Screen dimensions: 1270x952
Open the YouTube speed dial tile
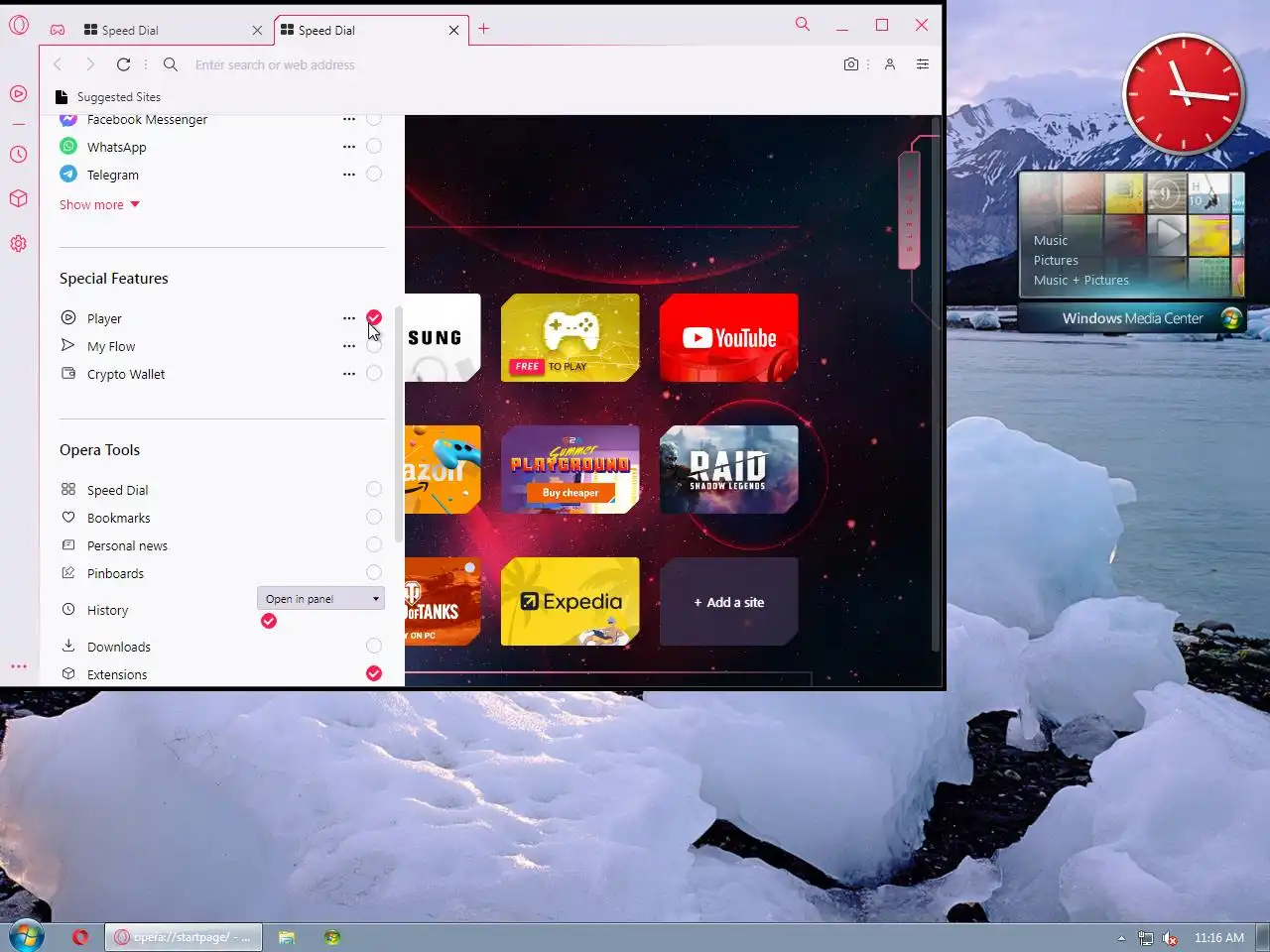[x=729, y=337]
